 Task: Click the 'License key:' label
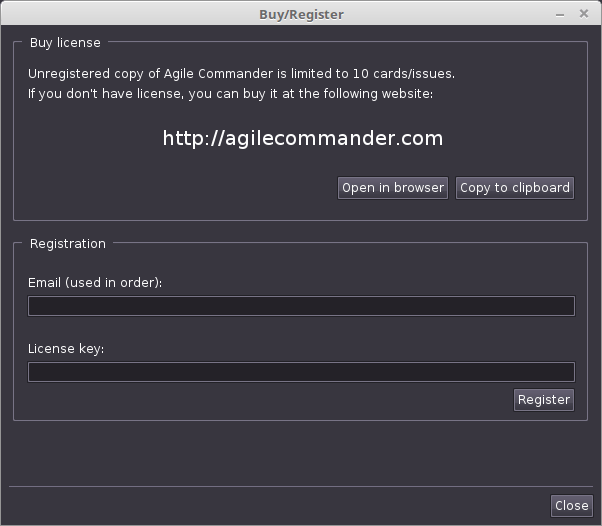pos(66,349)
